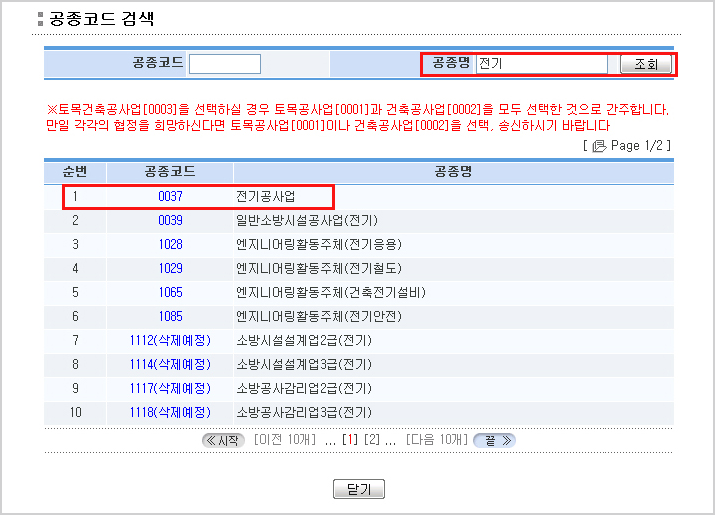Screen dimensions: 715x515
Task: Select code 1112(삭제예정) link
Action: click(170, 341)
